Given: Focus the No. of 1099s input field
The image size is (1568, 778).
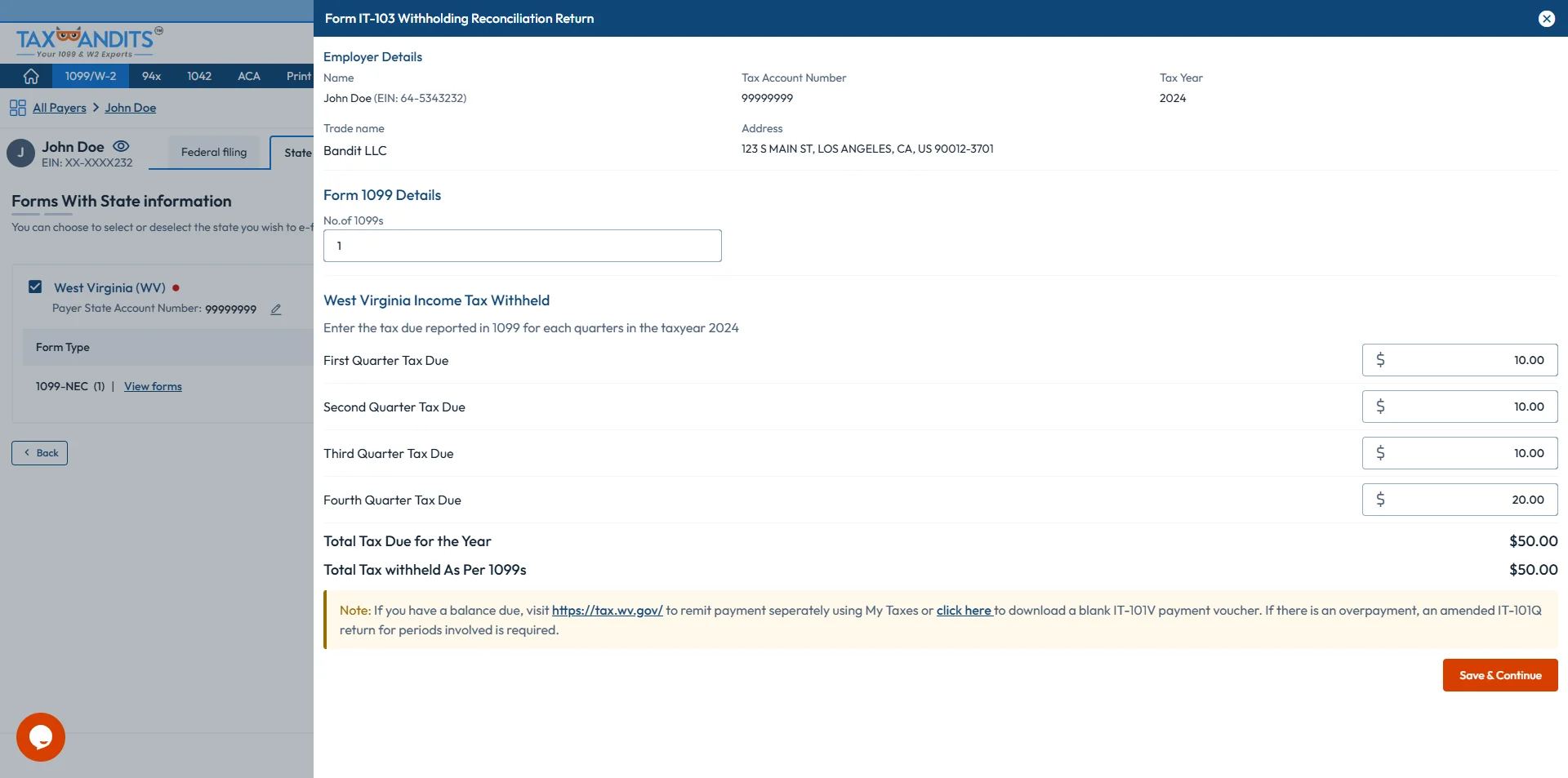Looking at the screenshot, I should point(523,246).
